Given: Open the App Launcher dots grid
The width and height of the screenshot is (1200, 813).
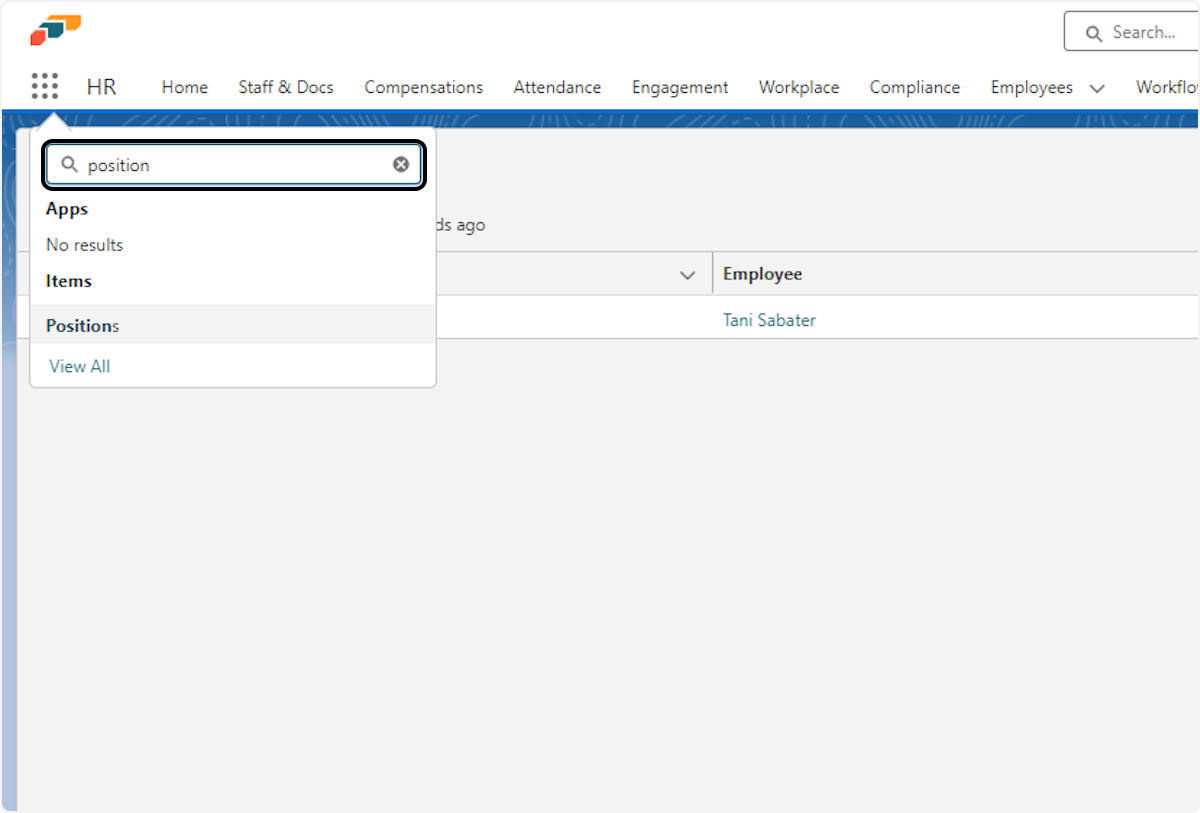Looking at the screenshot, I should (45, 87).
